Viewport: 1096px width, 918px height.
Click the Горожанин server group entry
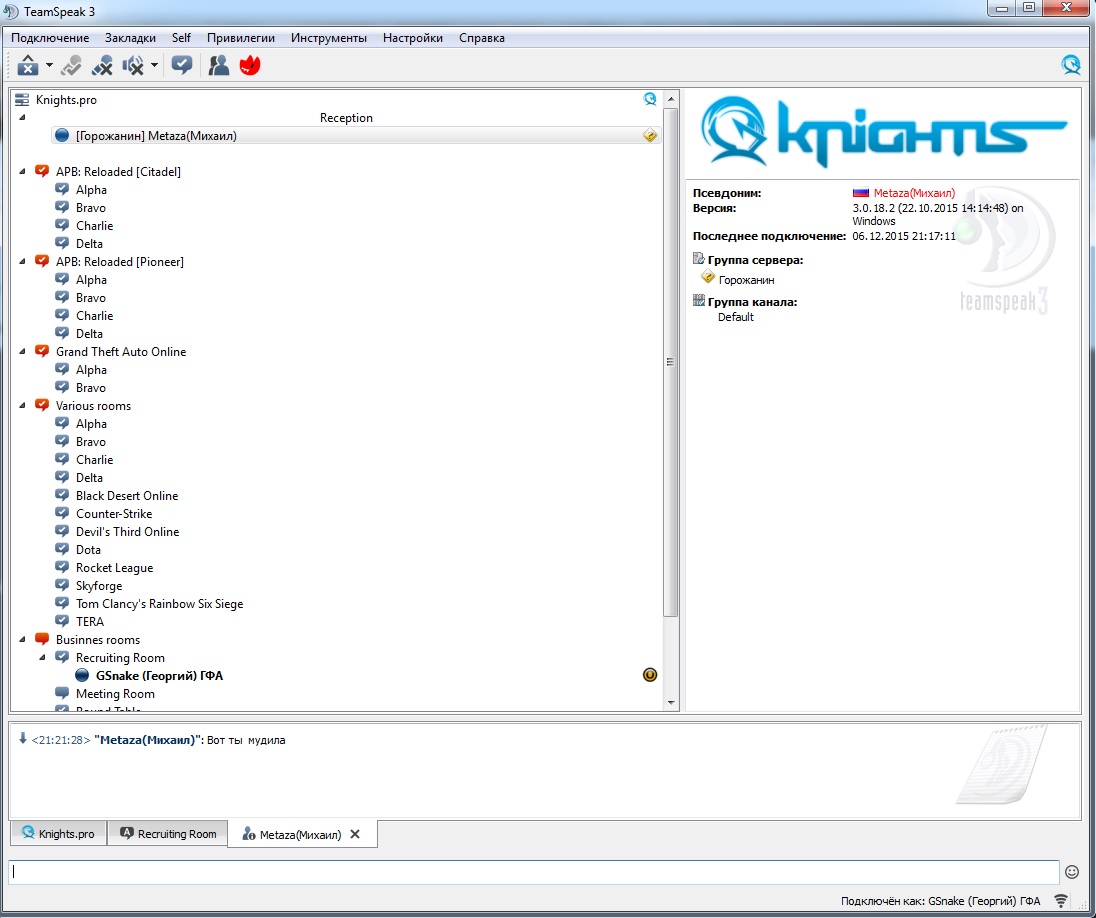[x=746, y=280]
